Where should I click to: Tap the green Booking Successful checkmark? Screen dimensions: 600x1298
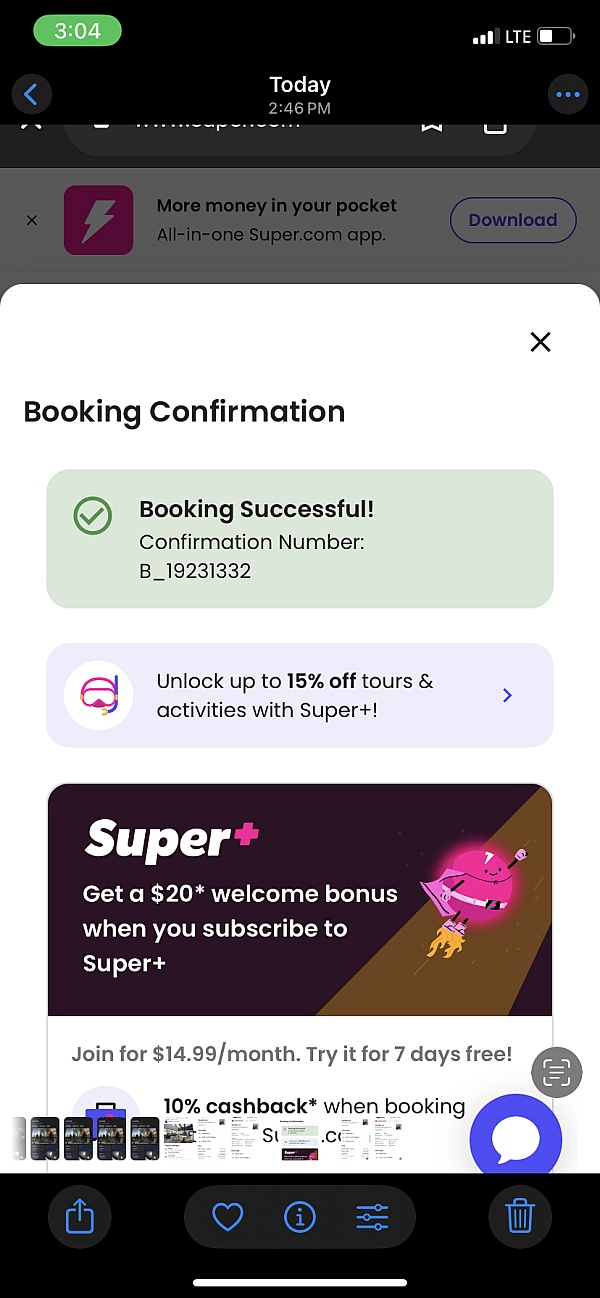(x=93, y=516)
